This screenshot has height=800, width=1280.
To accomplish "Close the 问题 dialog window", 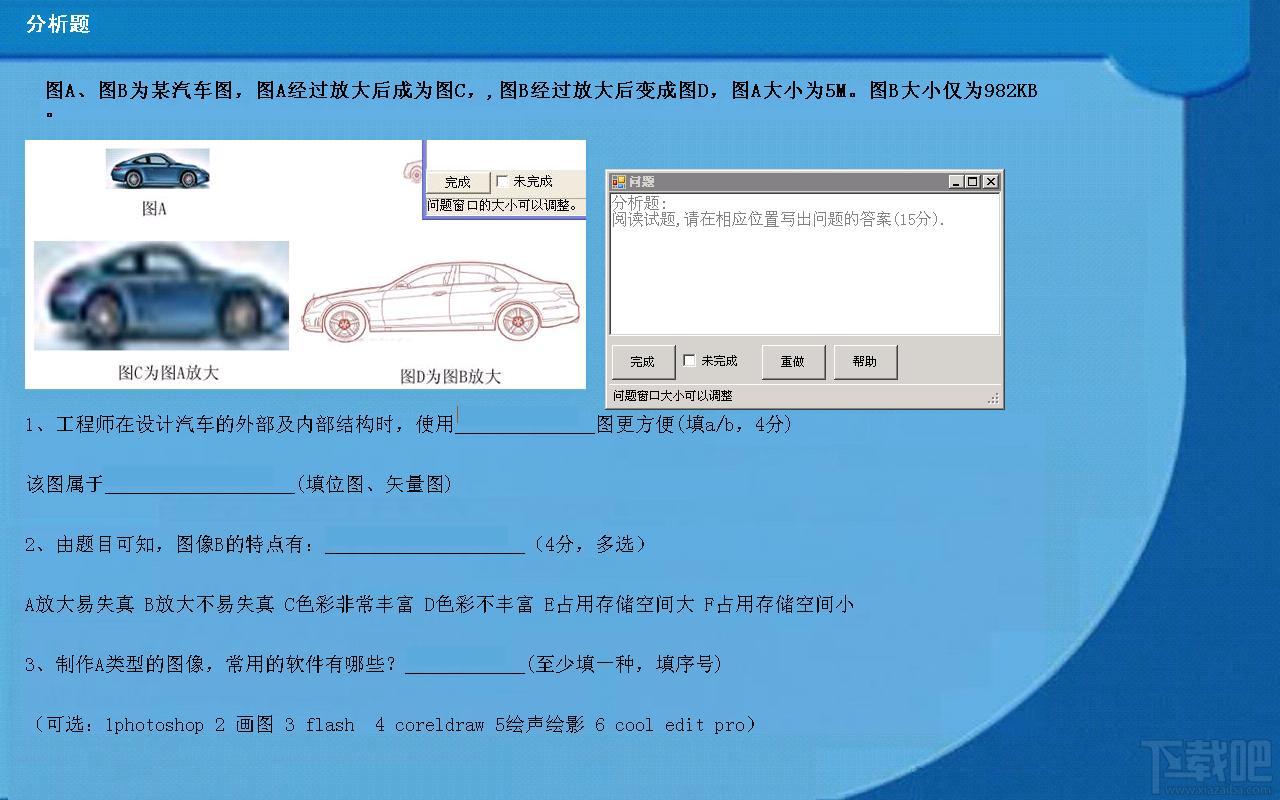I will (990, 182).
